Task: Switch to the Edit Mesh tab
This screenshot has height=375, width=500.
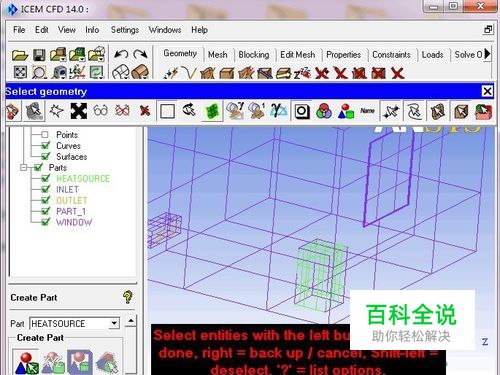Action: (x=297, y=55)
